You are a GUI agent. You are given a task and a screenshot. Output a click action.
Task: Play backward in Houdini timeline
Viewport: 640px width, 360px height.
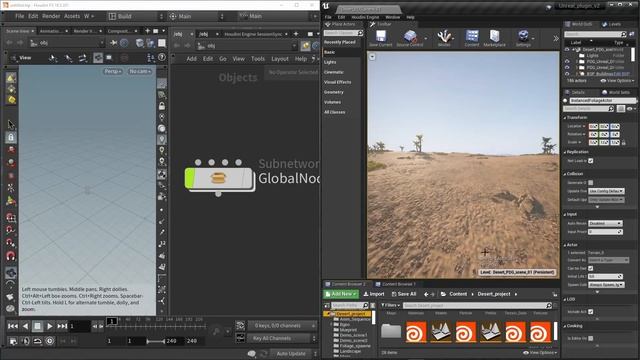(x=25, y=326)
